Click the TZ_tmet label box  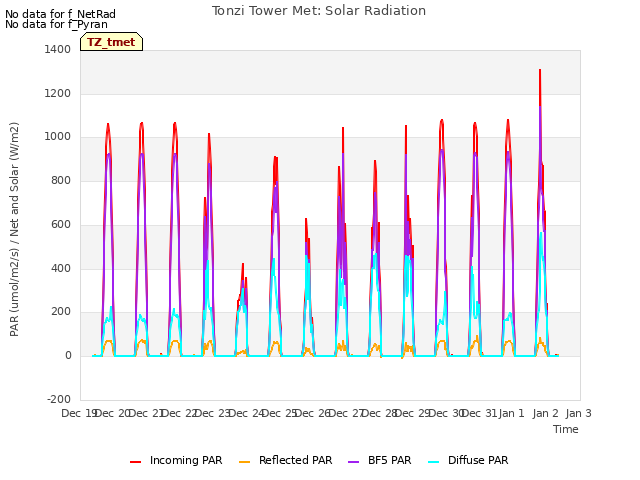pos(111,42)
